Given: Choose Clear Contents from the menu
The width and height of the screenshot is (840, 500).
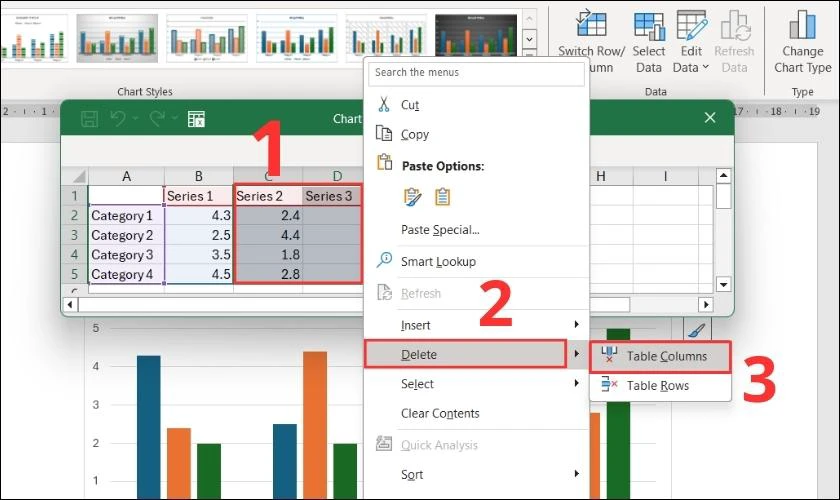Looking at the screenshot, I should click(x=440, y=413).
